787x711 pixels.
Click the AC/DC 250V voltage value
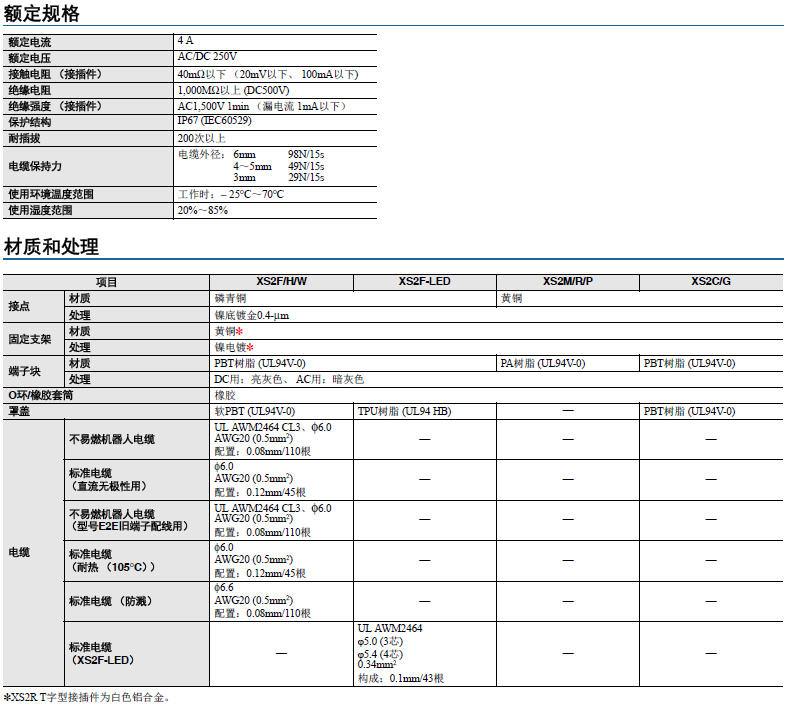(207, 57)
